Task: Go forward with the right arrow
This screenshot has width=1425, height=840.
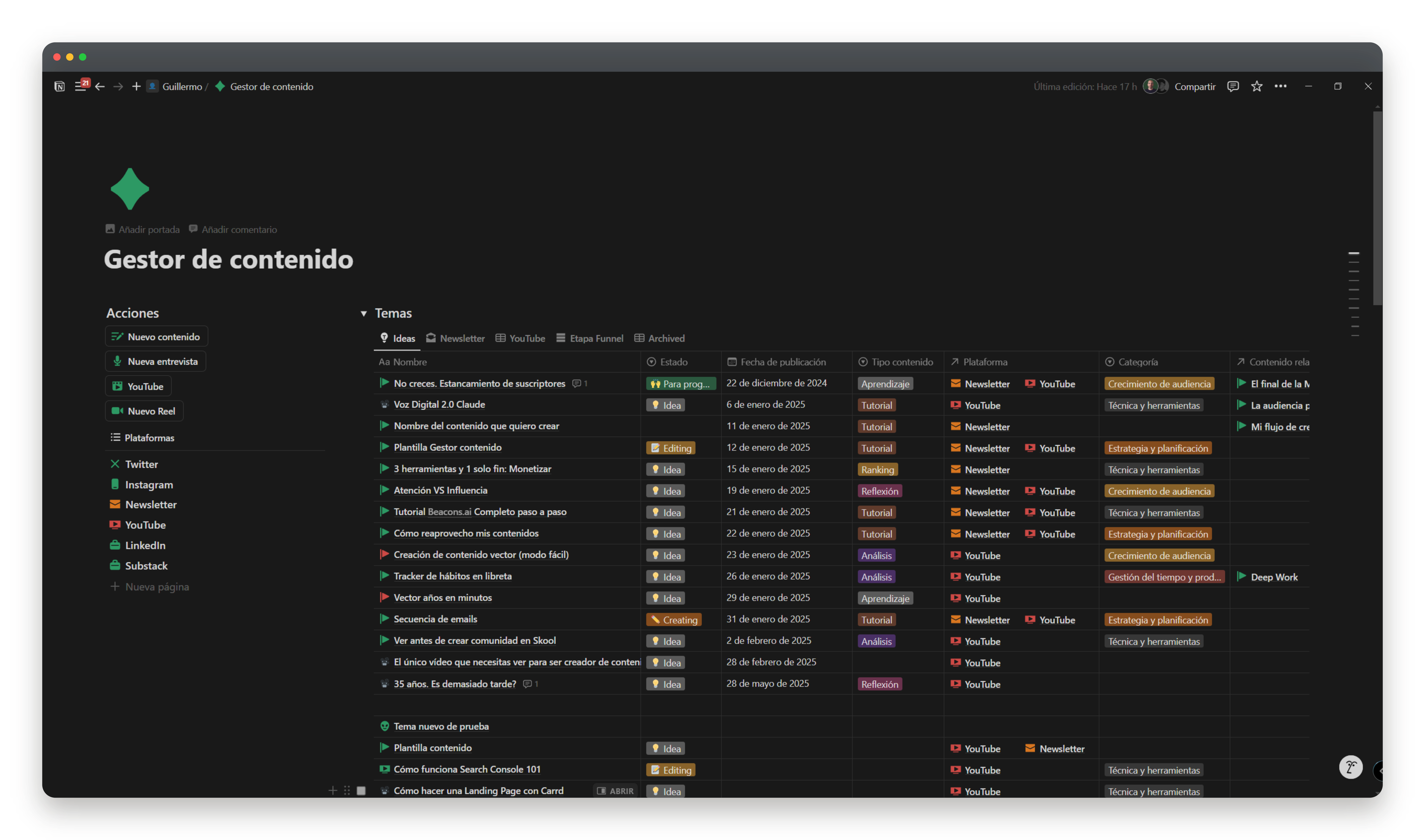Action: [118, 87]
